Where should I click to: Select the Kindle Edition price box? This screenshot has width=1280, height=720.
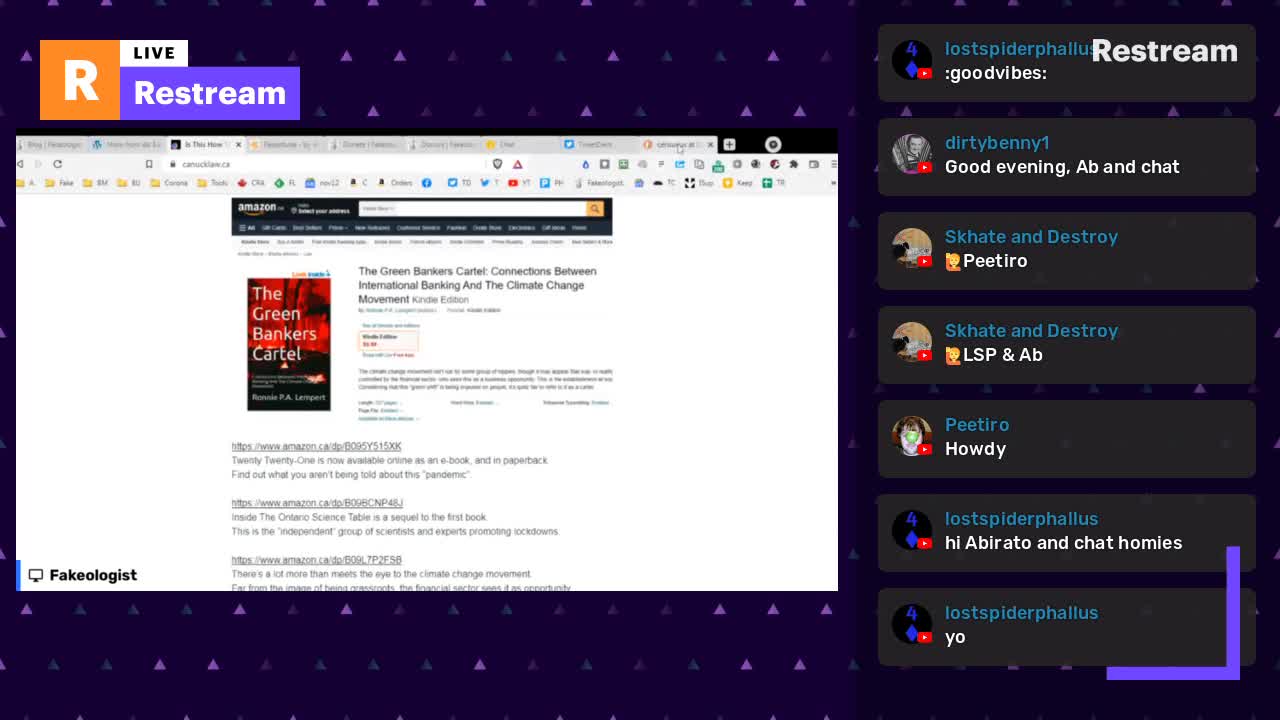point(388,341)
